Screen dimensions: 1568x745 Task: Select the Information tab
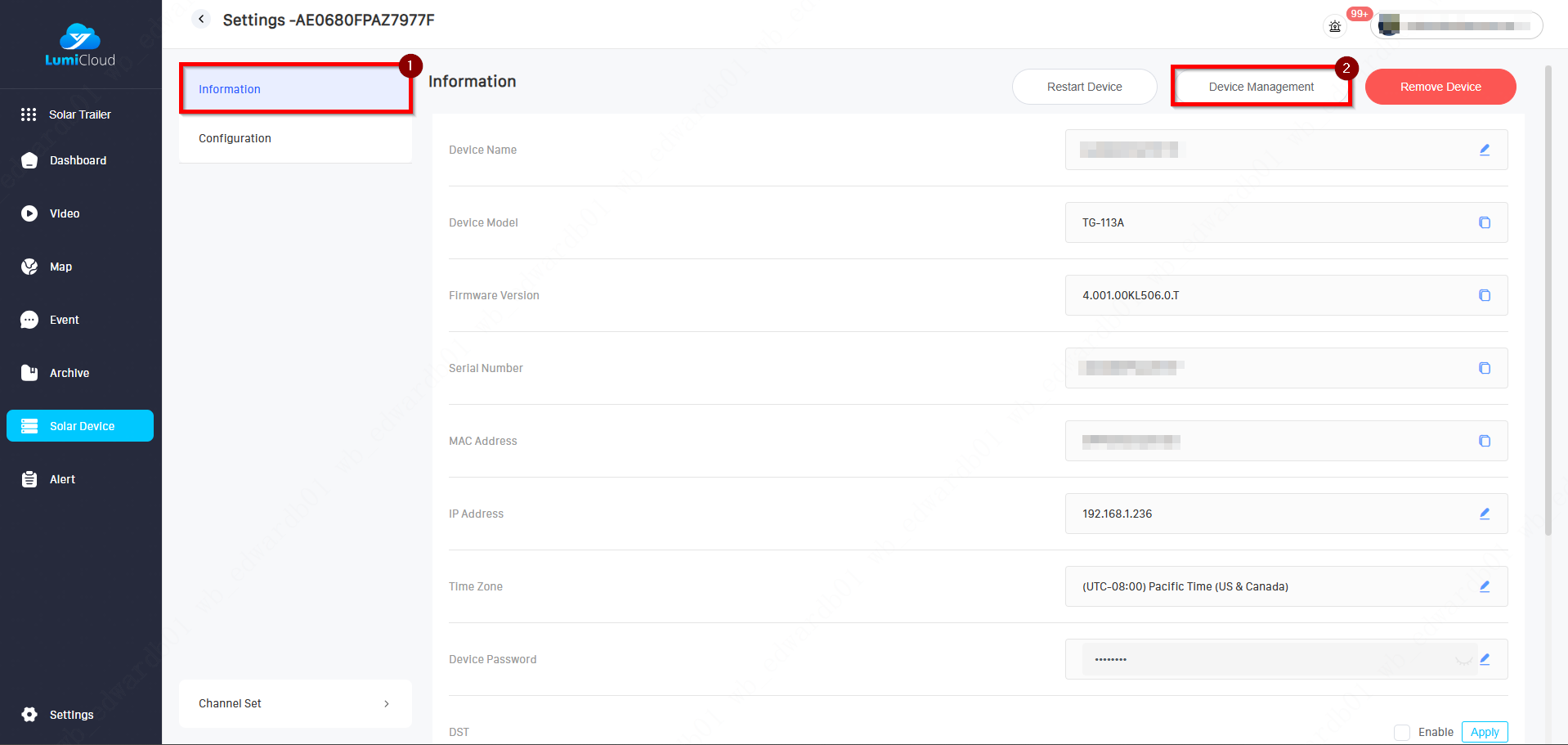click(x=230, y=89)
